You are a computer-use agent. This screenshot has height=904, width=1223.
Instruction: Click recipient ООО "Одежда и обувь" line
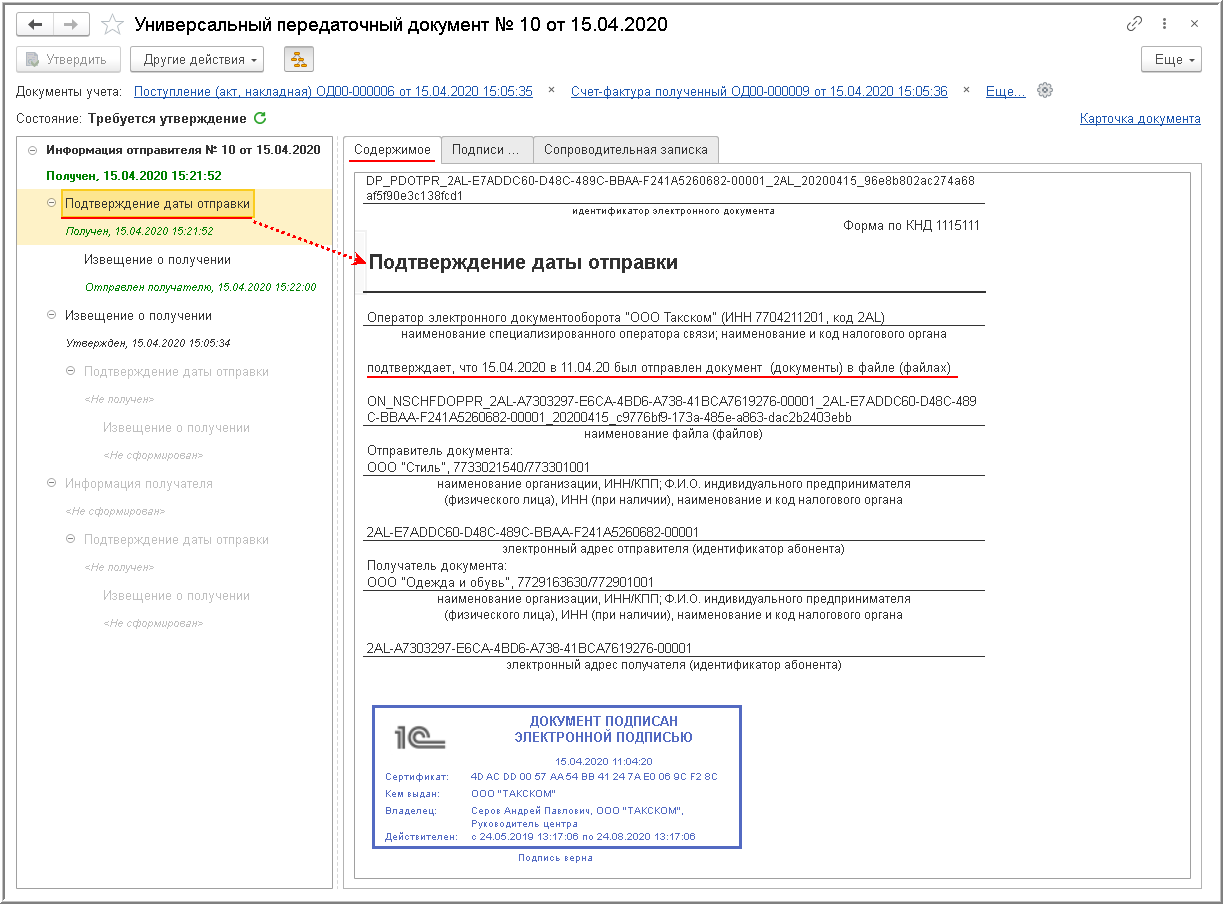[510, 582]
